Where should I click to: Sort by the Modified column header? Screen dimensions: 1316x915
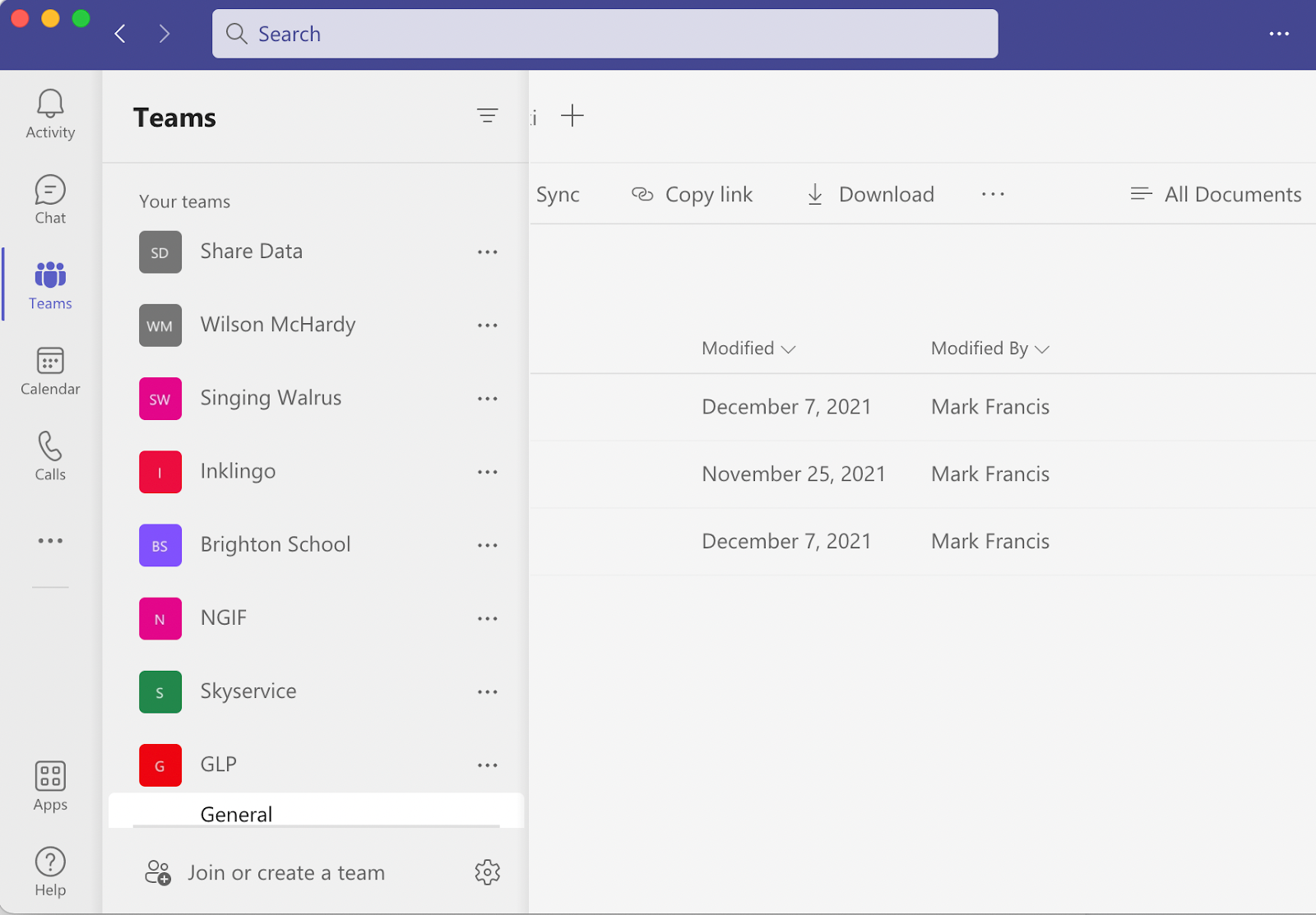pyautogui.click(x=748, y=349)
